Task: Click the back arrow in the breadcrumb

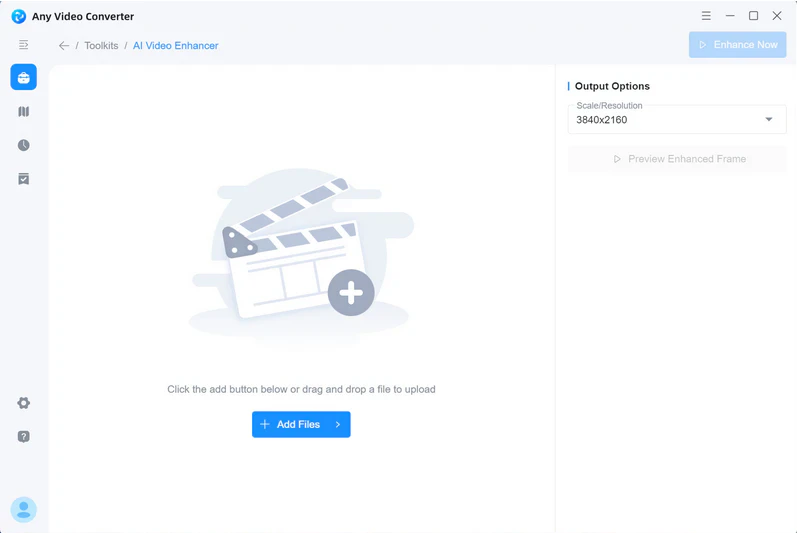Action: coord(64,46)
